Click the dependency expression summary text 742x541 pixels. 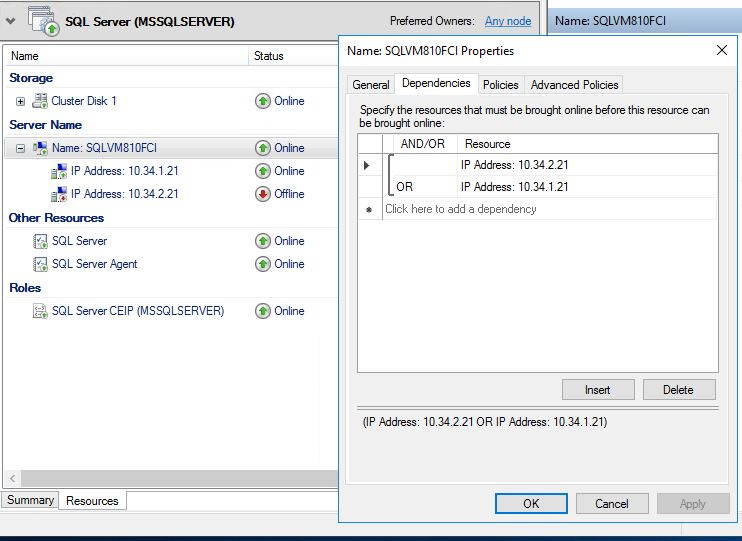485,422
